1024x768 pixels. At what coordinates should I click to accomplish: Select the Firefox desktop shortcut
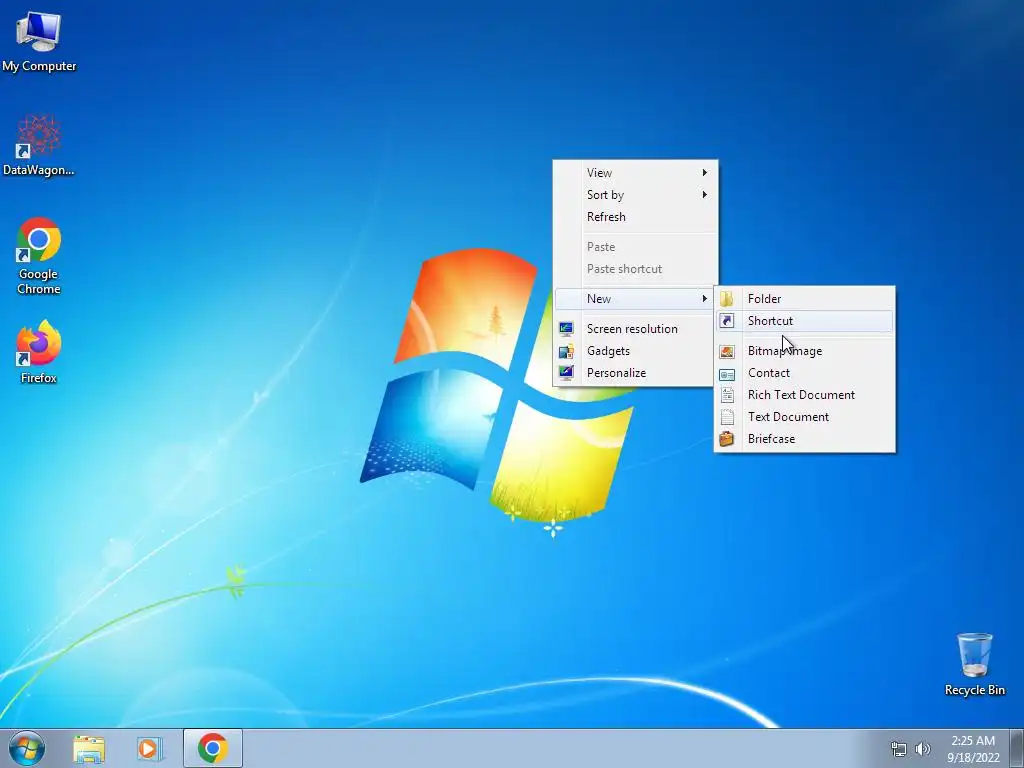pos(39,352)
